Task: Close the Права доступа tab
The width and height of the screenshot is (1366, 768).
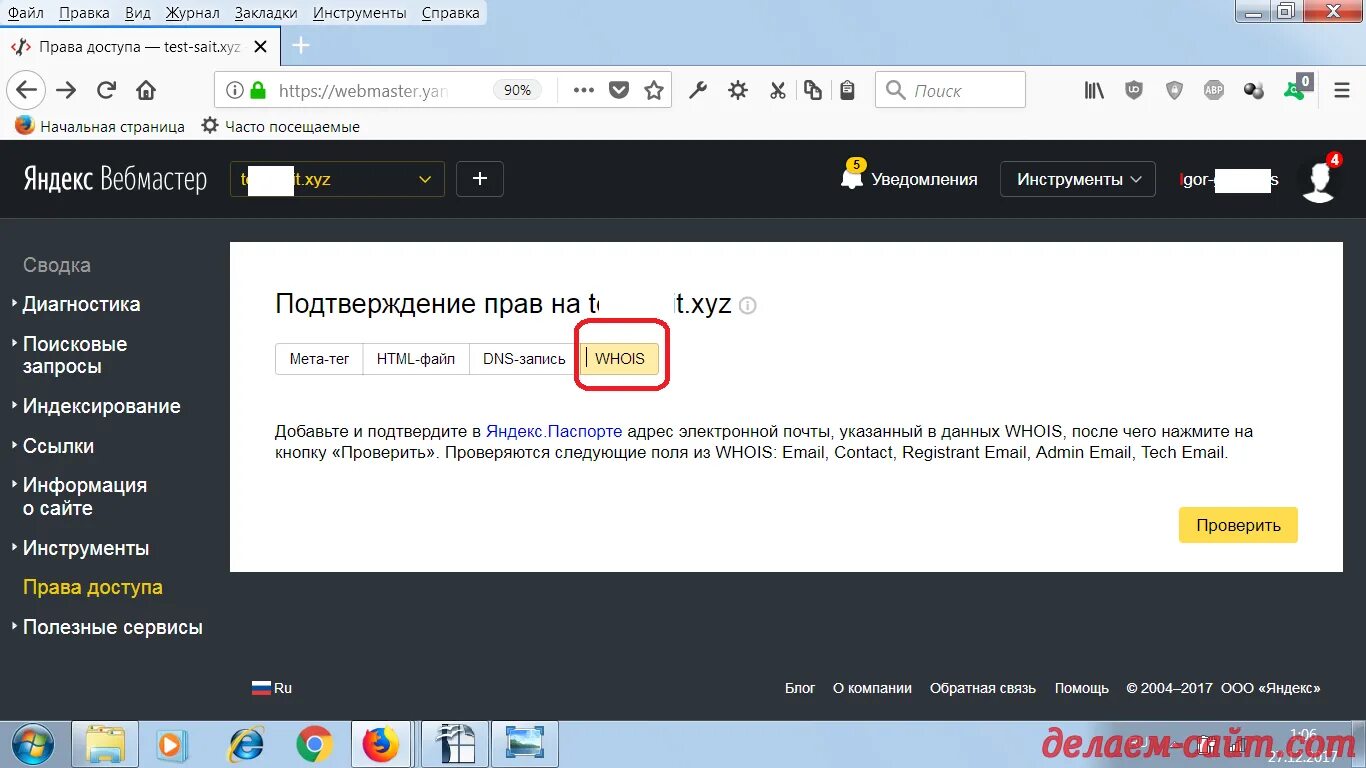Action: (261, 47)
